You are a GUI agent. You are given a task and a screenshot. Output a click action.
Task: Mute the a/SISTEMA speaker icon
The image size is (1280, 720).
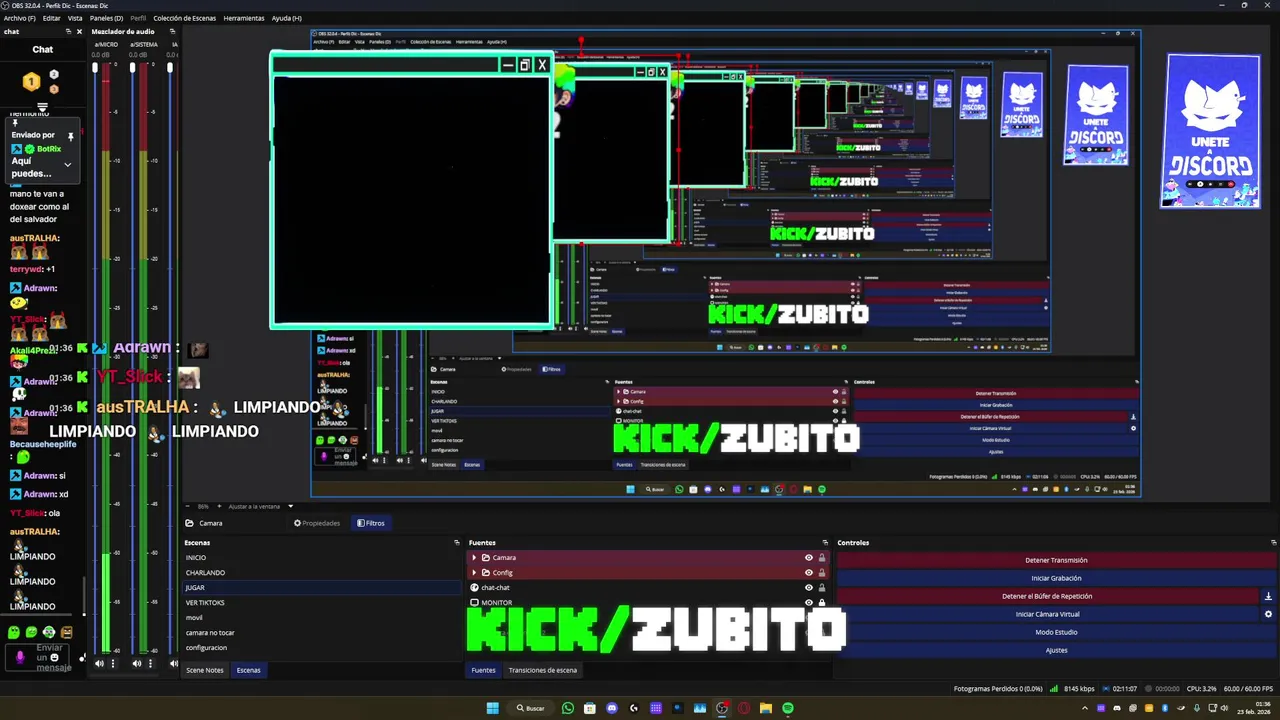click(x=136, y=663)
